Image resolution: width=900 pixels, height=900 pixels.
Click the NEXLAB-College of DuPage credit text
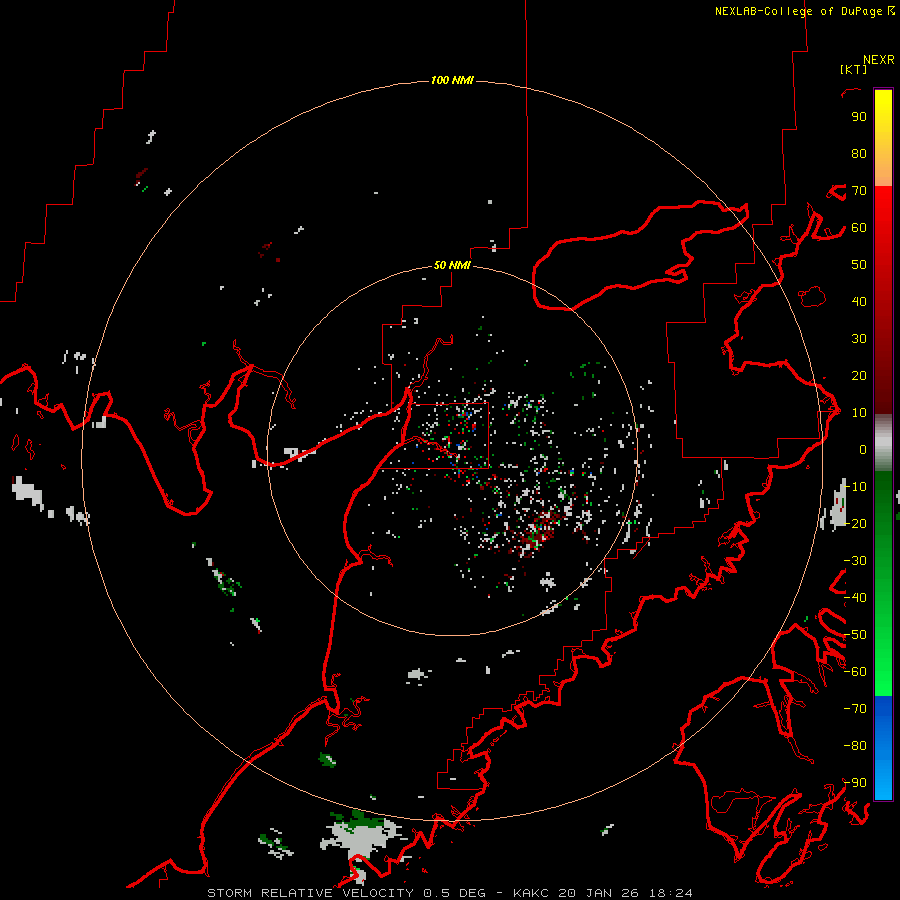[805, 11]
